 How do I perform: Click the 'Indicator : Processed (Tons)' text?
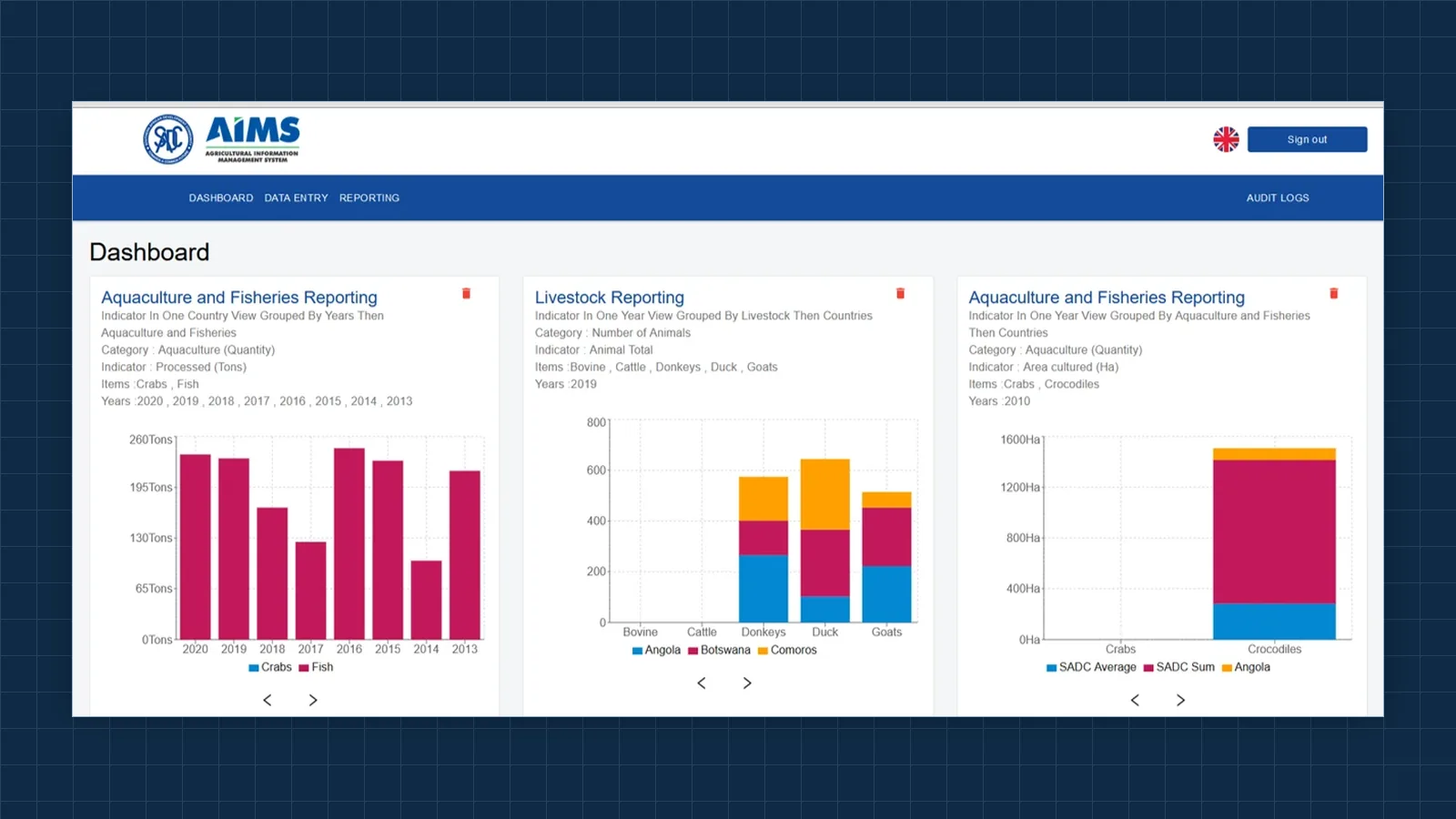[174, 367]
